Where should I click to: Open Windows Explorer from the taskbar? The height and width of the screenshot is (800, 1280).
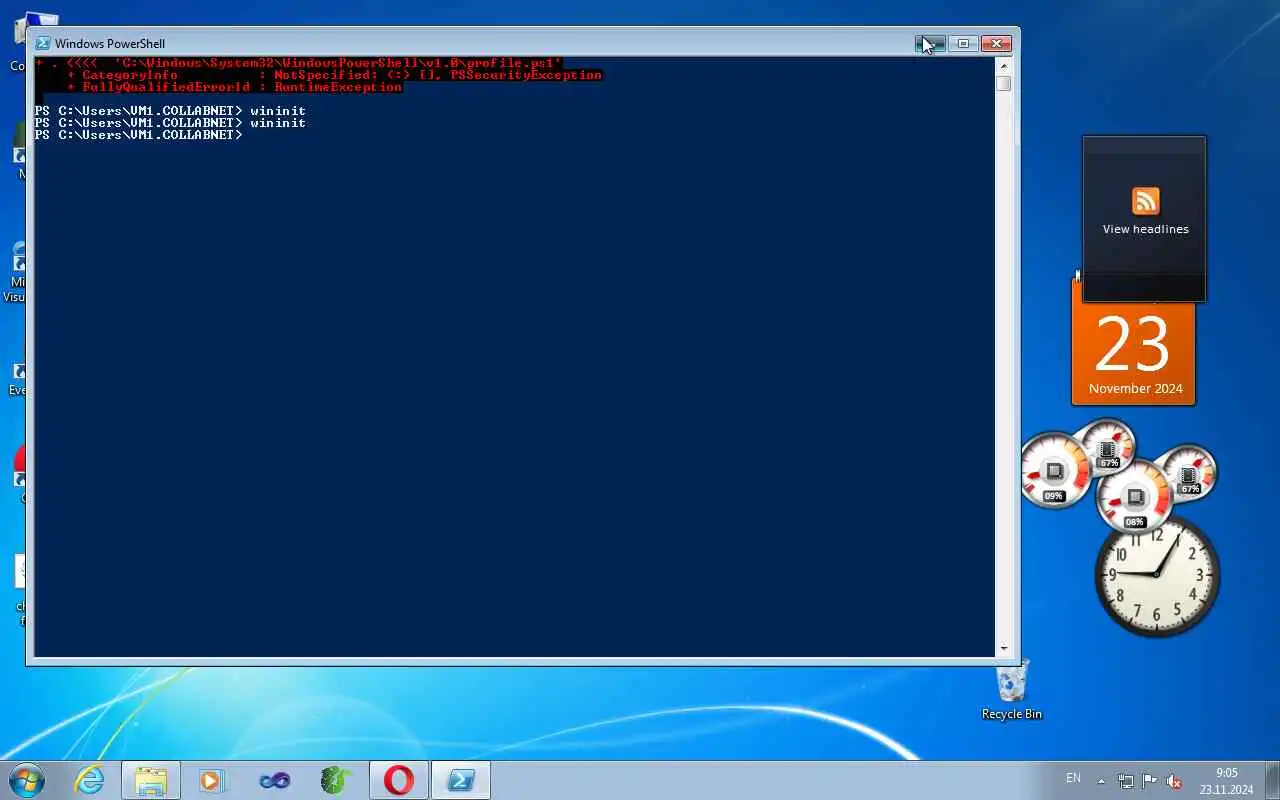(151, 780)
